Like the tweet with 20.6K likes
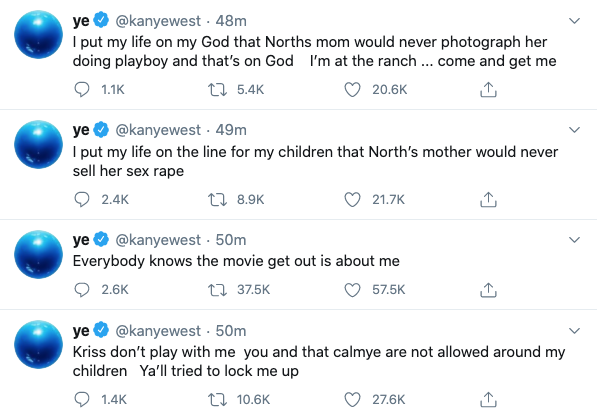The image size is (597, 418). click(x=352, y=90)
